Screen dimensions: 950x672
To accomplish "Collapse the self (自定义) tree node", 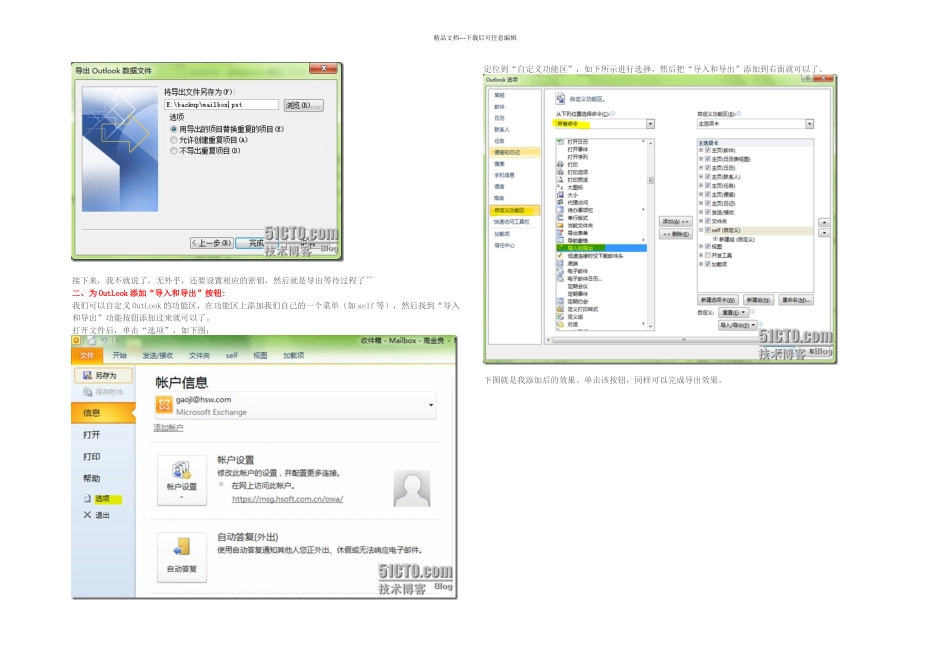I will (701, 230).
